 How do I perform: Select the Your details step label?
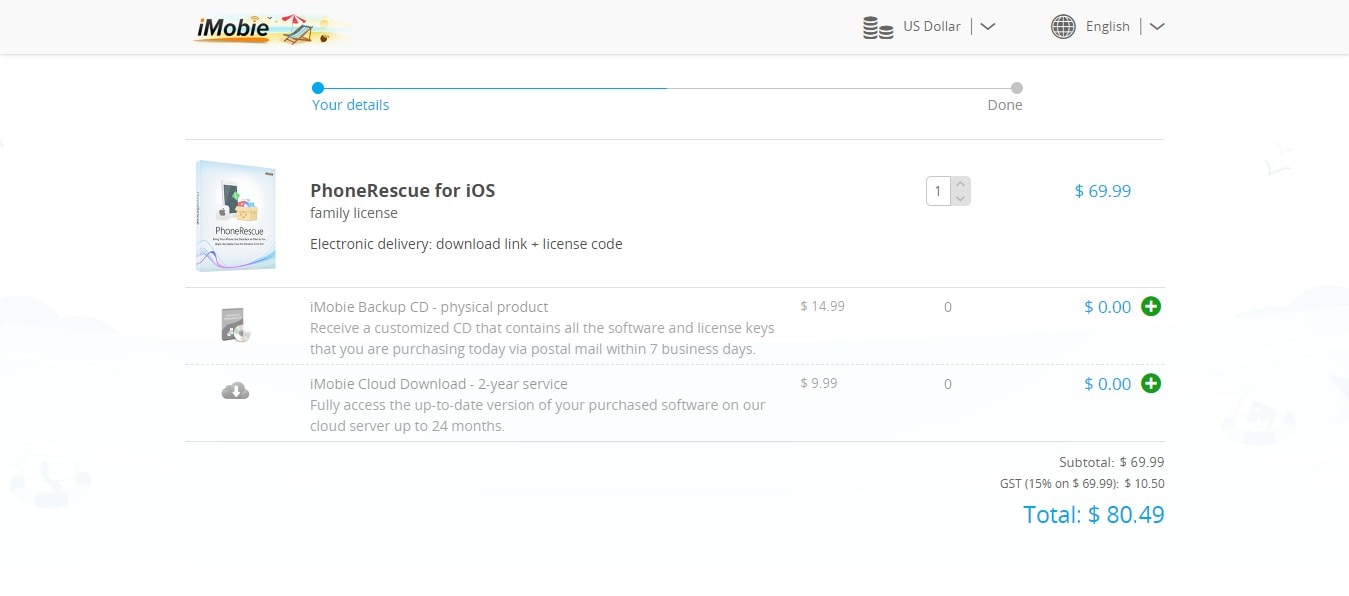(350, 105)
